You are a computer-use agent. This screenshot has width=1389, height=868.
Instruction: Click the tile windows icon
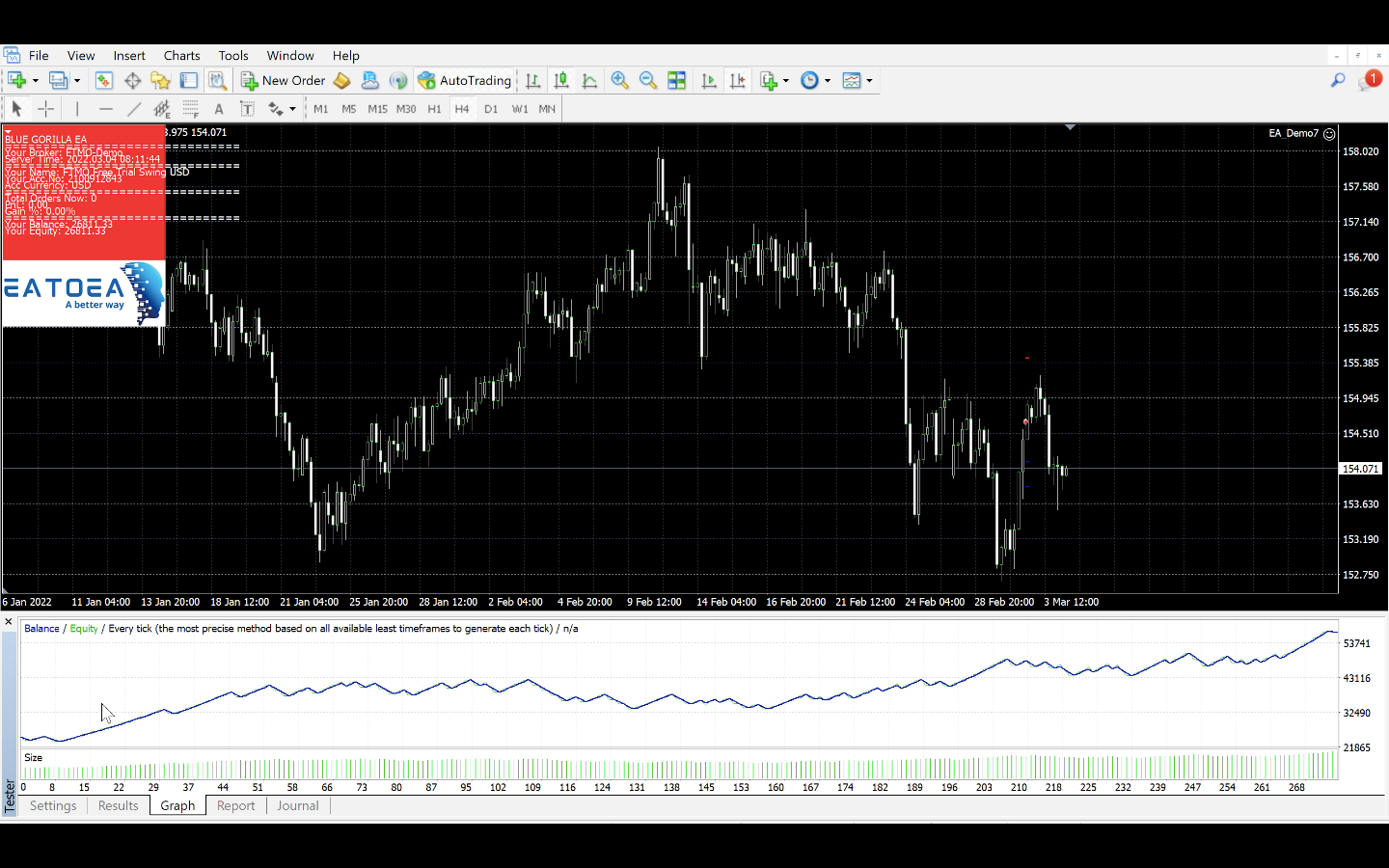click(x=677, y=81)
